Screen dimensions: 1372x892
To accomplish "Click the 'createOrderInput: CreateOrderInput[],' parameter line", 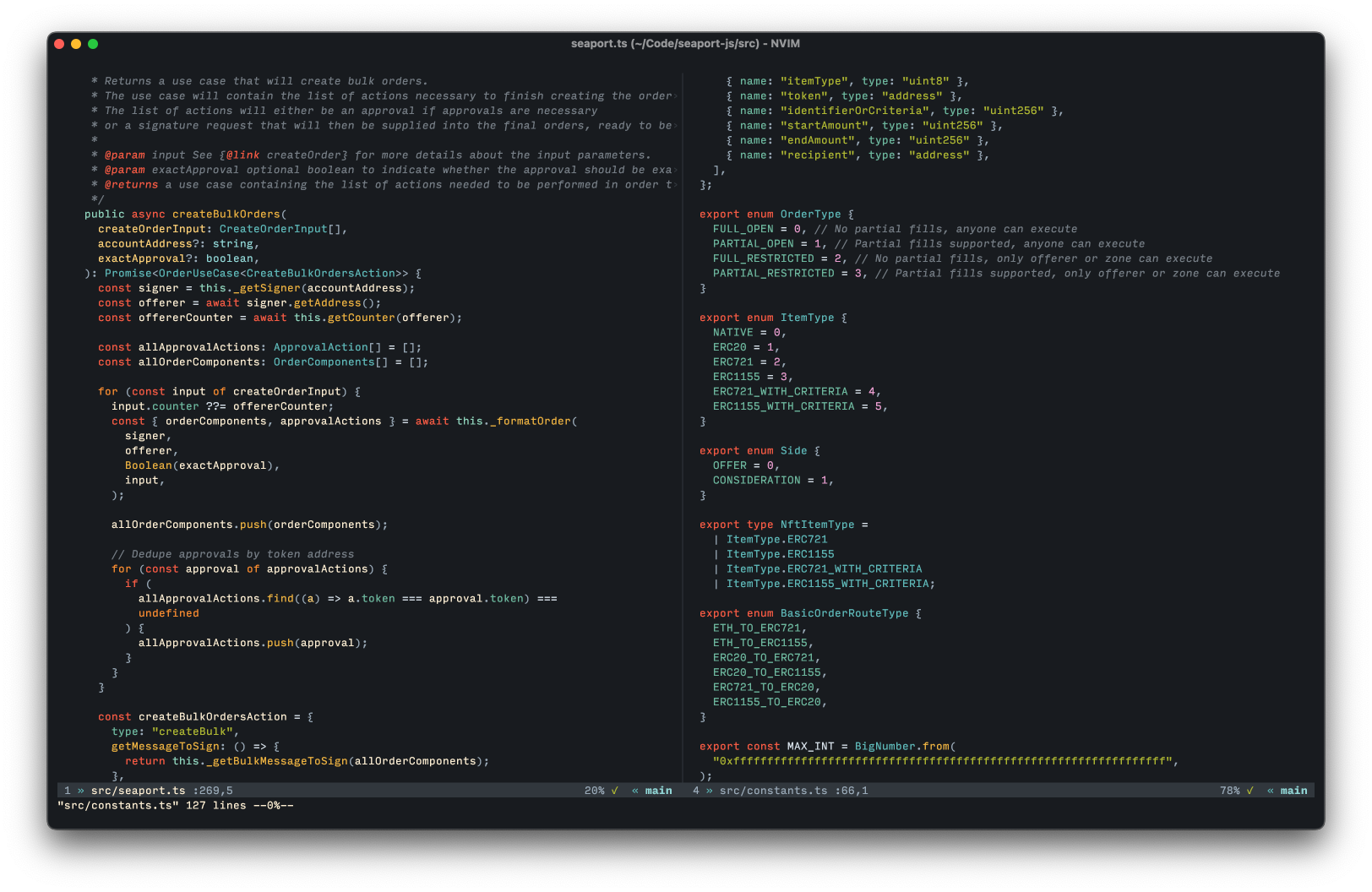I will pyautogui.click(x=223, y=229).
